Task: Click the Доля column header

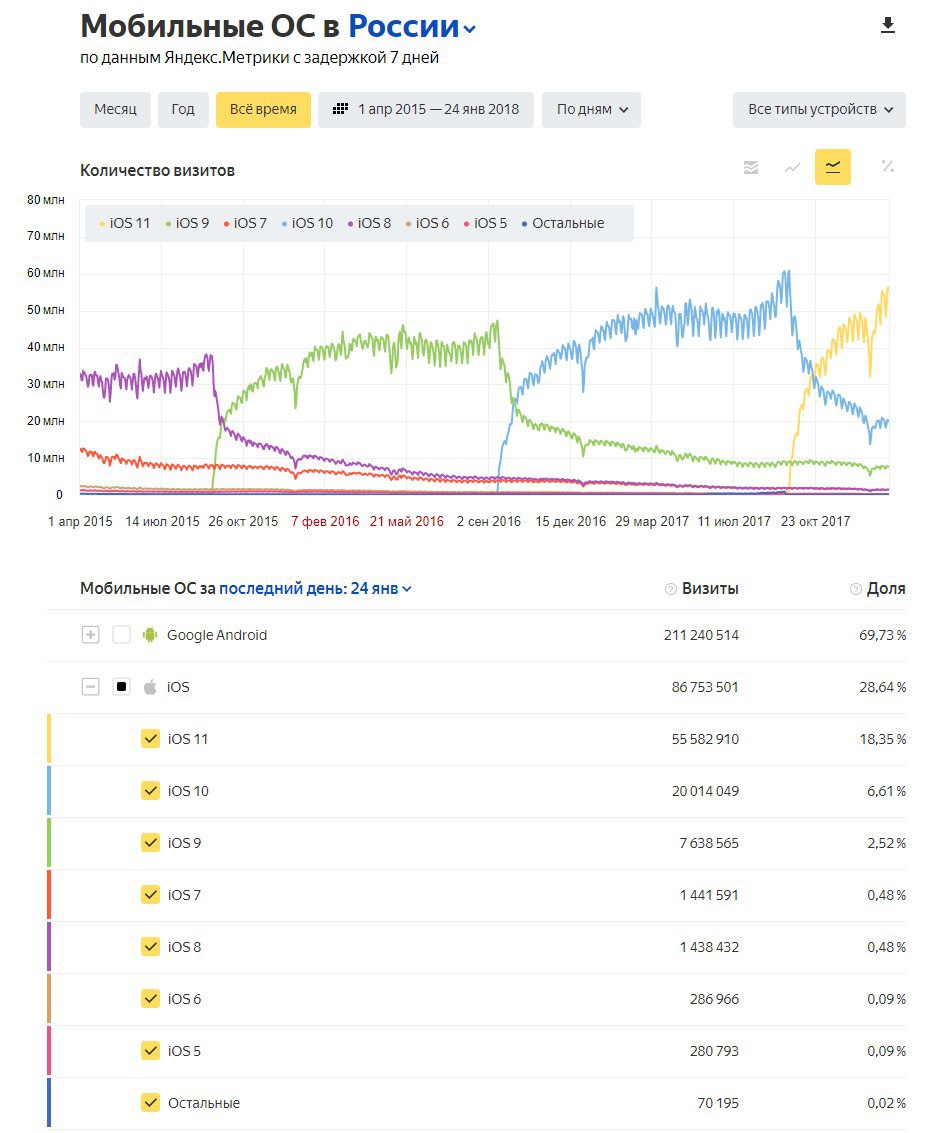Action: [886, 589]
